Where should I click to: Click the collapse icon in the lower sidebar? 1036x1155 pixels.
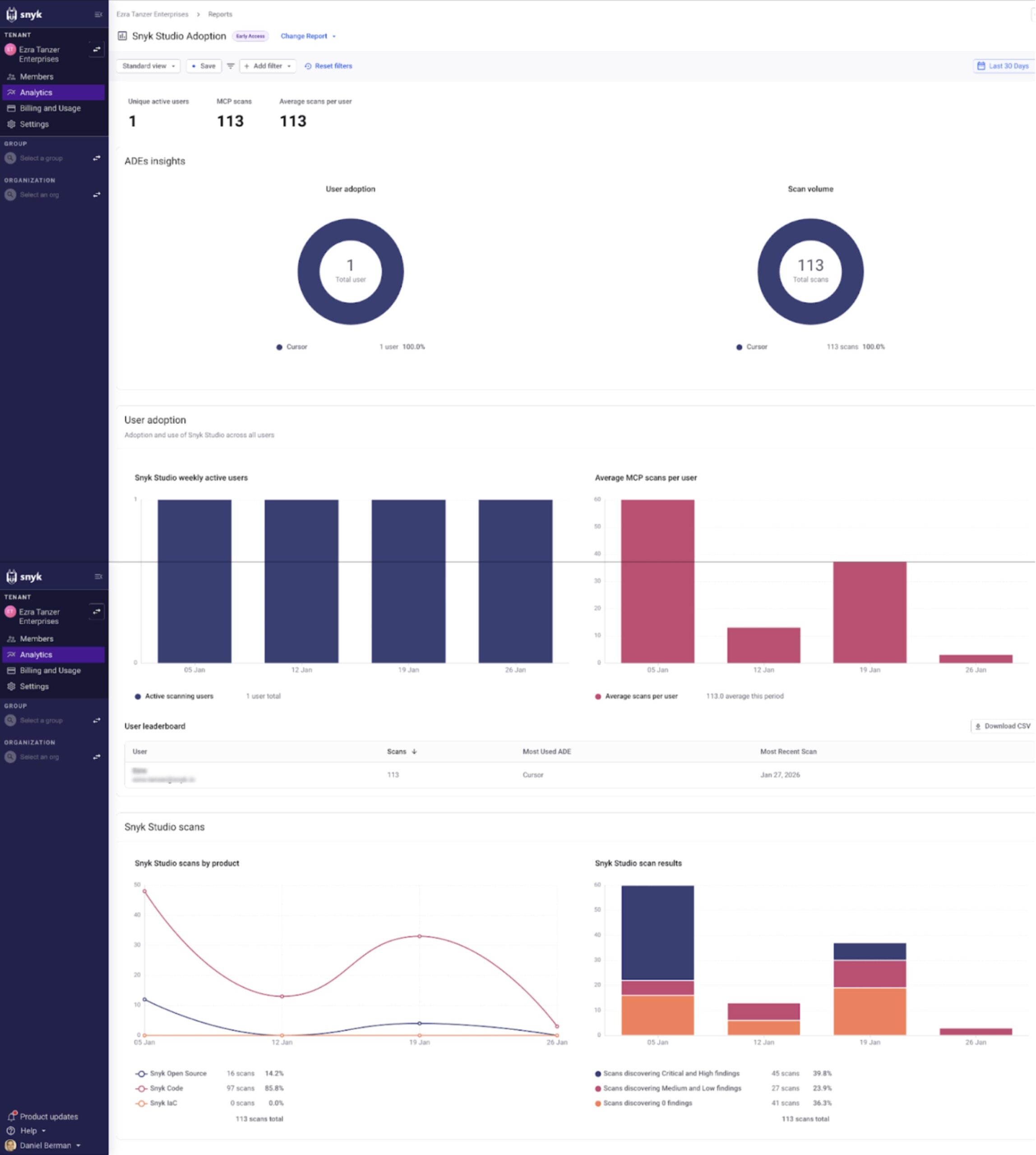(x=98, y=577)
